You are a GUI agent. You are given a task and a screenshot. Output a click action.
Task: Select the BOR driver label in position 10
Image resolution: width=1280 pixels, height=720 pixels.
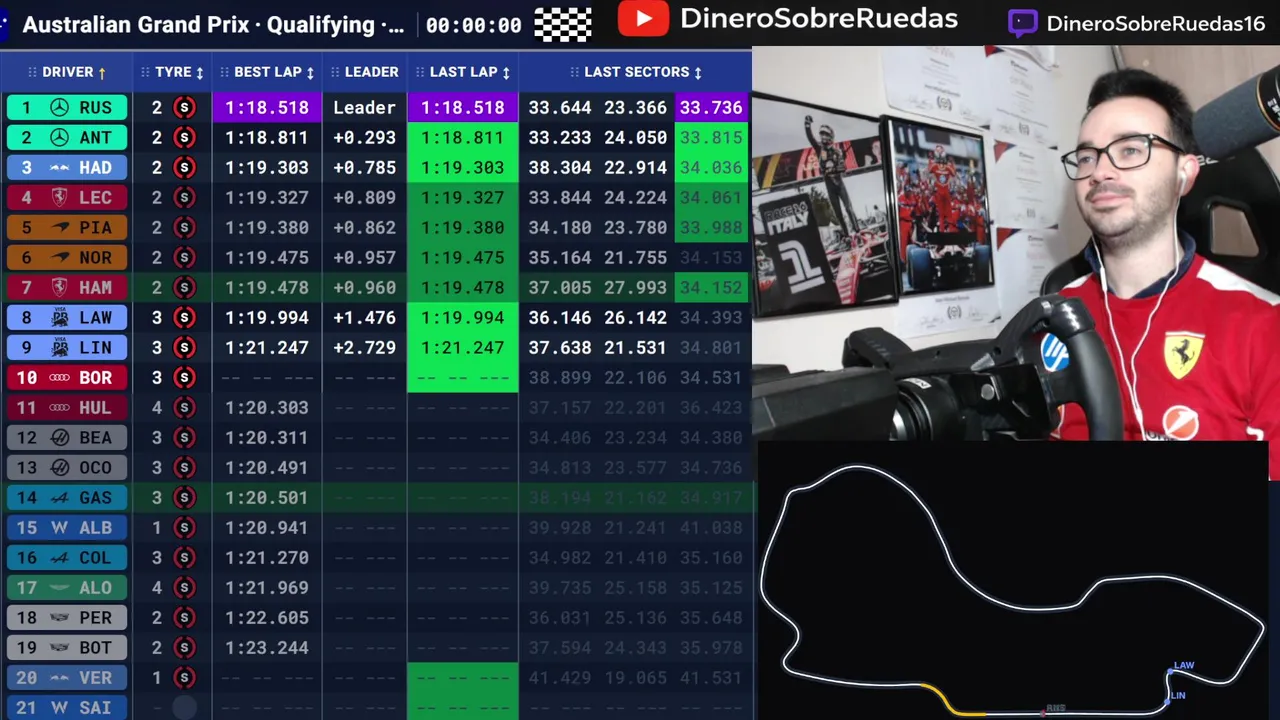[67, 377]
